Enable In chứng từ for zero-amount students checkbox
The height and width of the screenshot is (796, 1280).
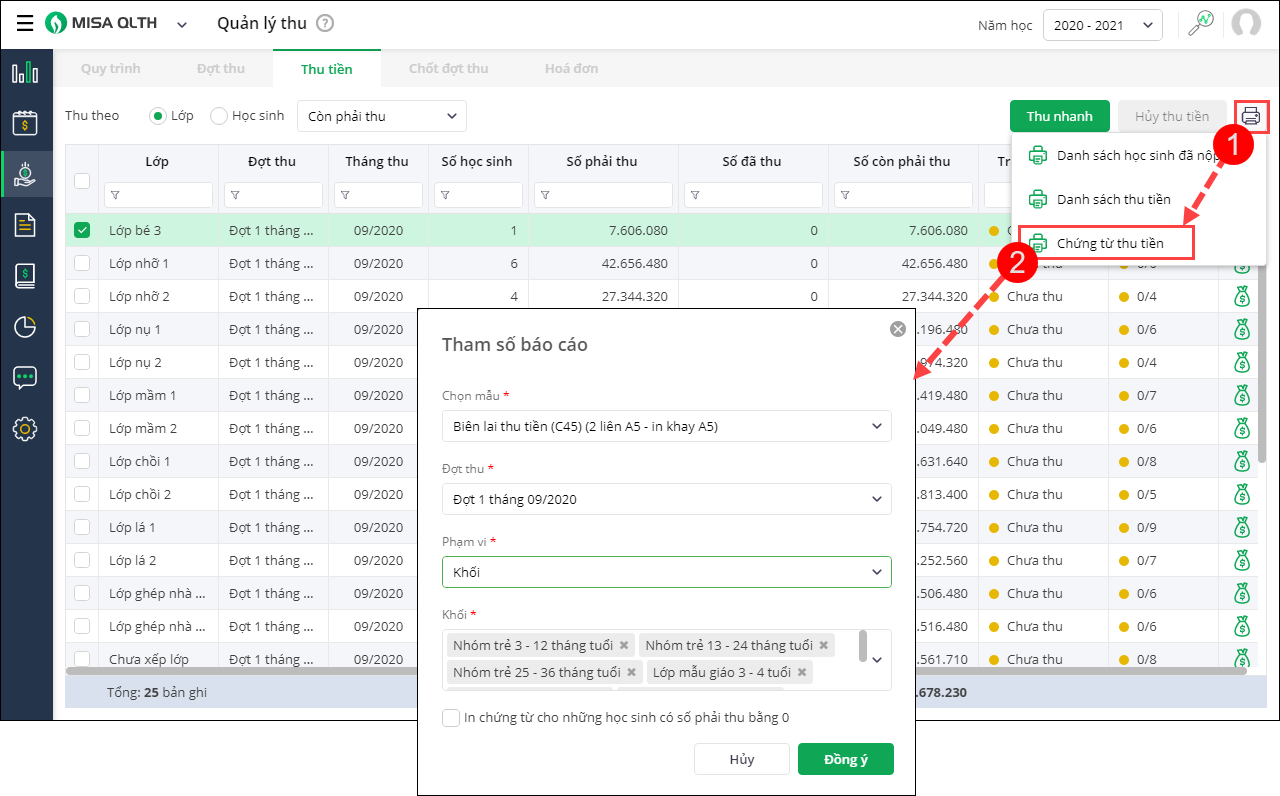(x=451, y=717)
